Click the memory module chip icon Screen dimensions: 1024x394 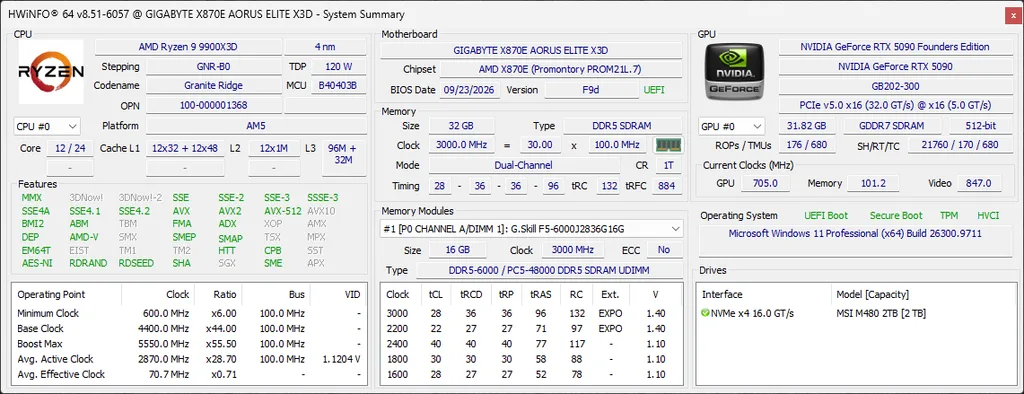tap(667, 145)
